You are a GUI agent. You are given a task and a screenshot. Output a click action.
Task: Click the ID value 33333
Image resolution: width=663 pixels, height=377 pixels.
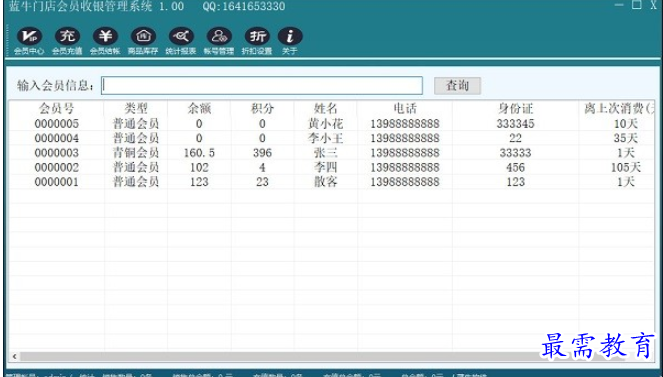(x=515, y=153)
